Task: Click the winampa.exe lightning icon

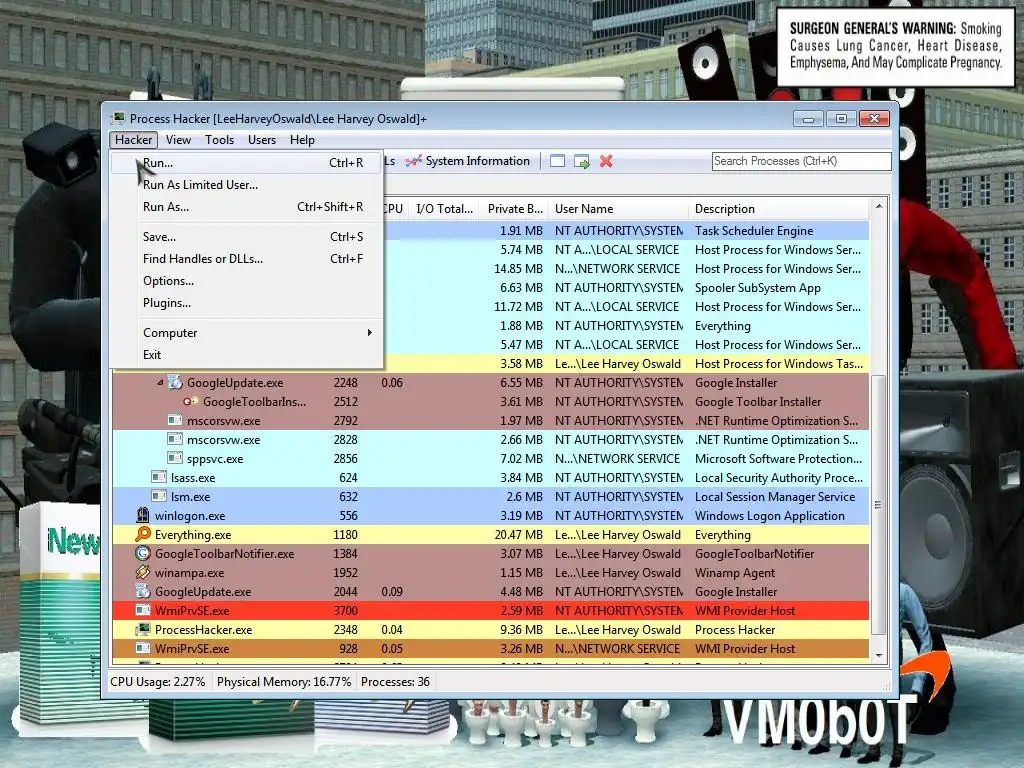Action: (142, 572)
